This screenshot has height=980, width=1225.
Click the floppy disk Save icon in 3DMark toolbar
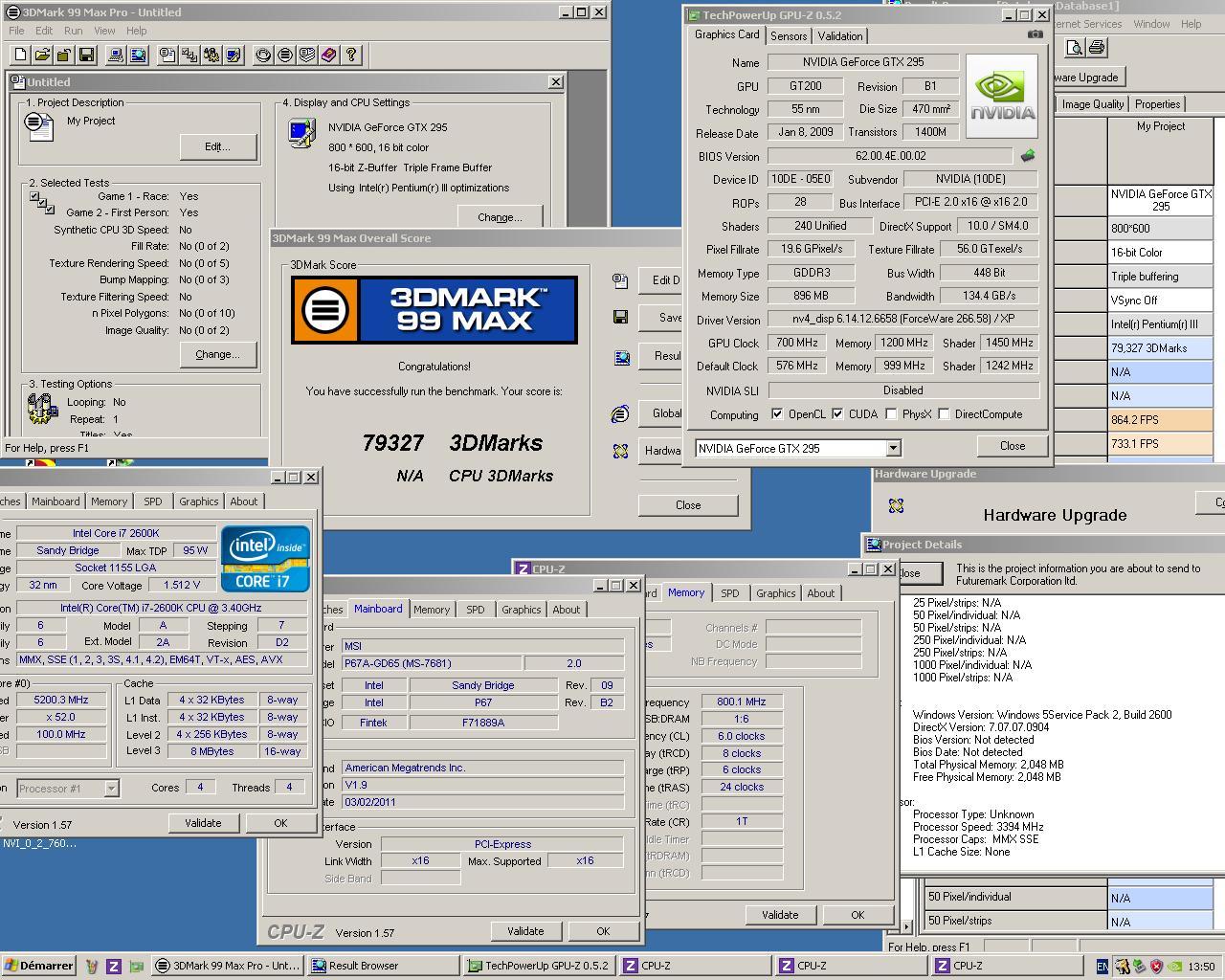tap(86, 56)
